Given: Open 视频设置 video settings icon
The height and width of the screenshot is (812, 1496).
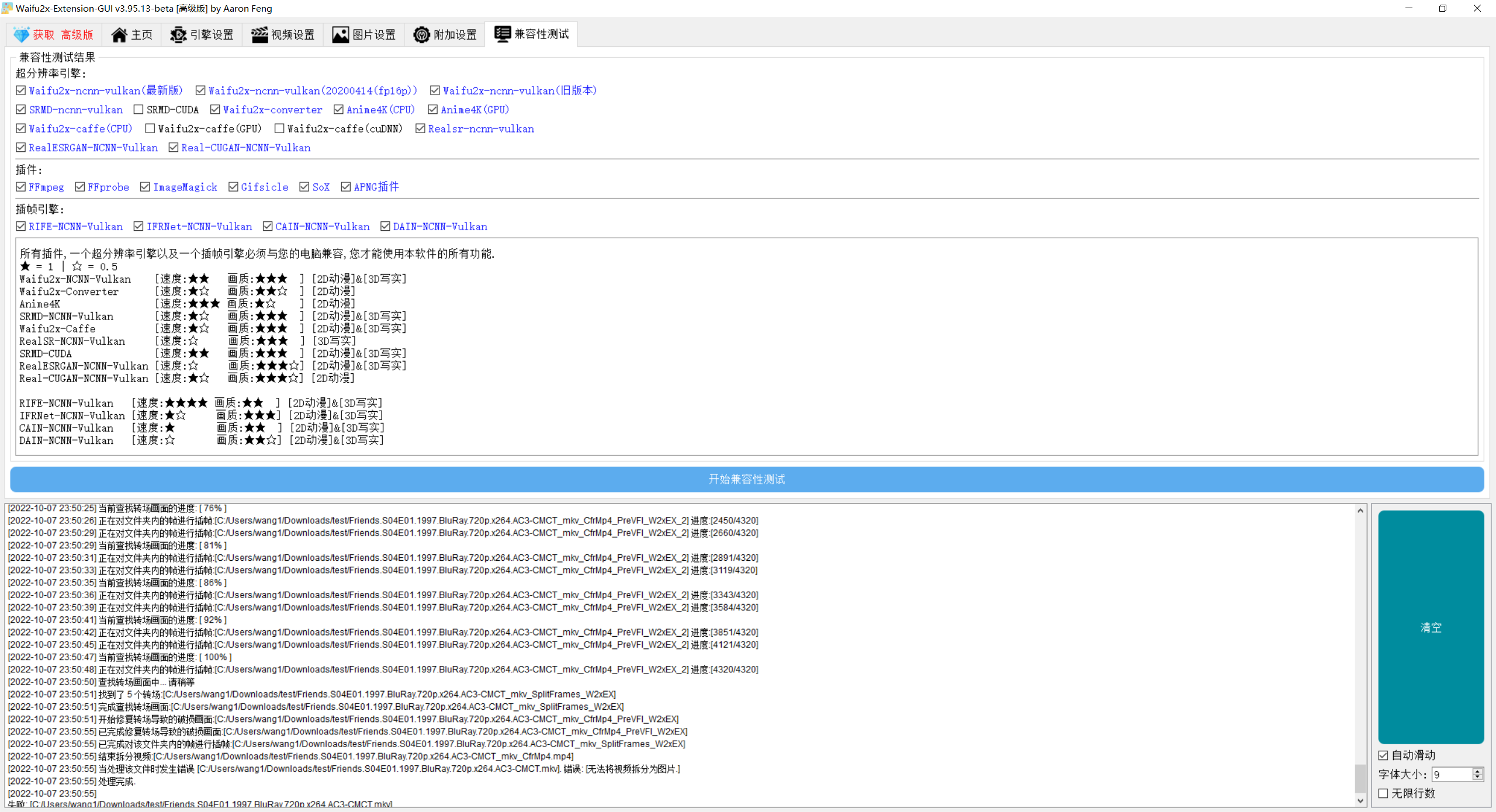Looking at the screenshot, I should coord(259,34).
